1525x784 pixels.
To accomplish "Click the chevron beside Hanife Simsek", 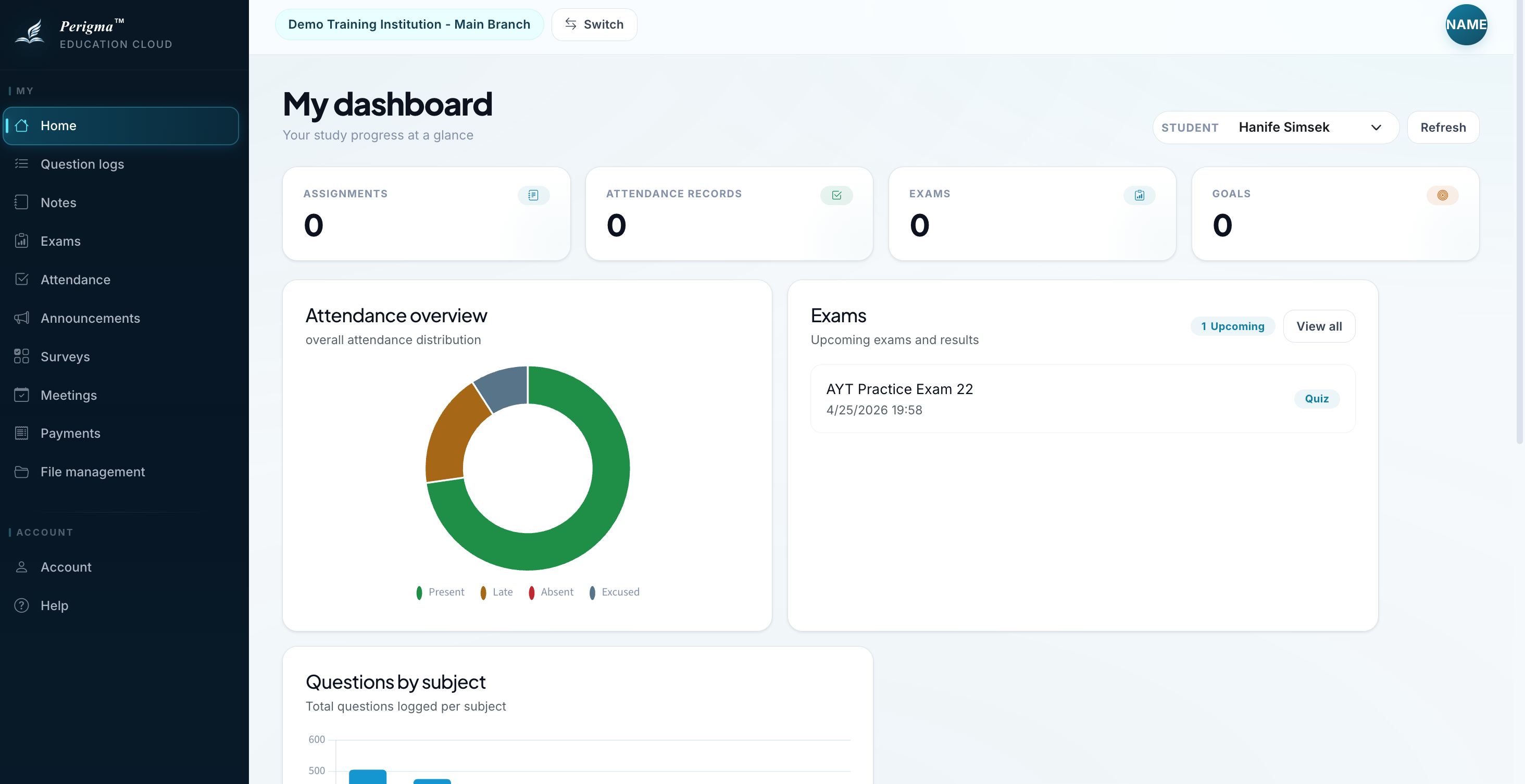I will (1376, 128).
